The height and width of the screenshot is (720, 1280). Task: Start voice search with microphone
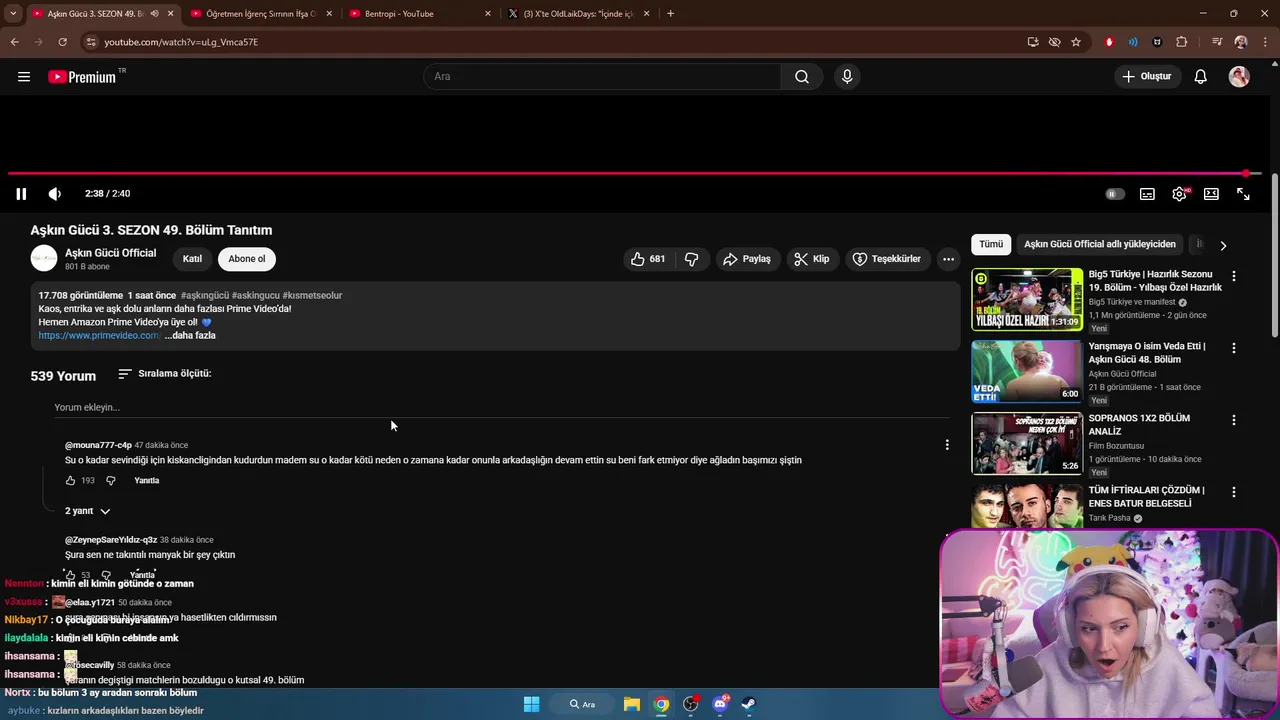847,77
